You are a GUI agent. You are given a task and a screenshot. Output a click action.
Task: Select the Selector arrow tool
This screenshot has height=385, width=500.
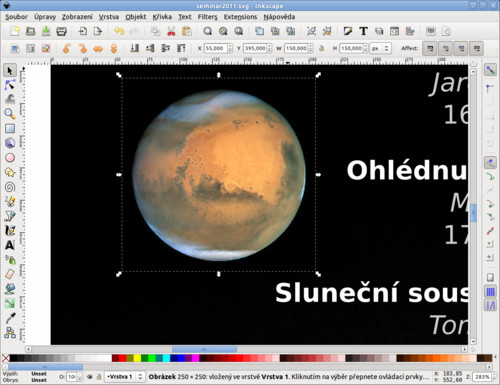(10, 71)
